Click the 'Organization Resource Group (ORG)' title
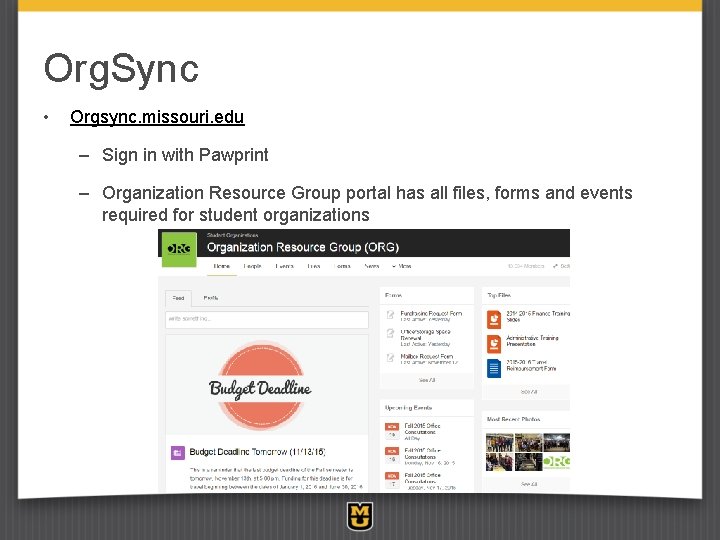720x540 pixels. click(303, 248)
